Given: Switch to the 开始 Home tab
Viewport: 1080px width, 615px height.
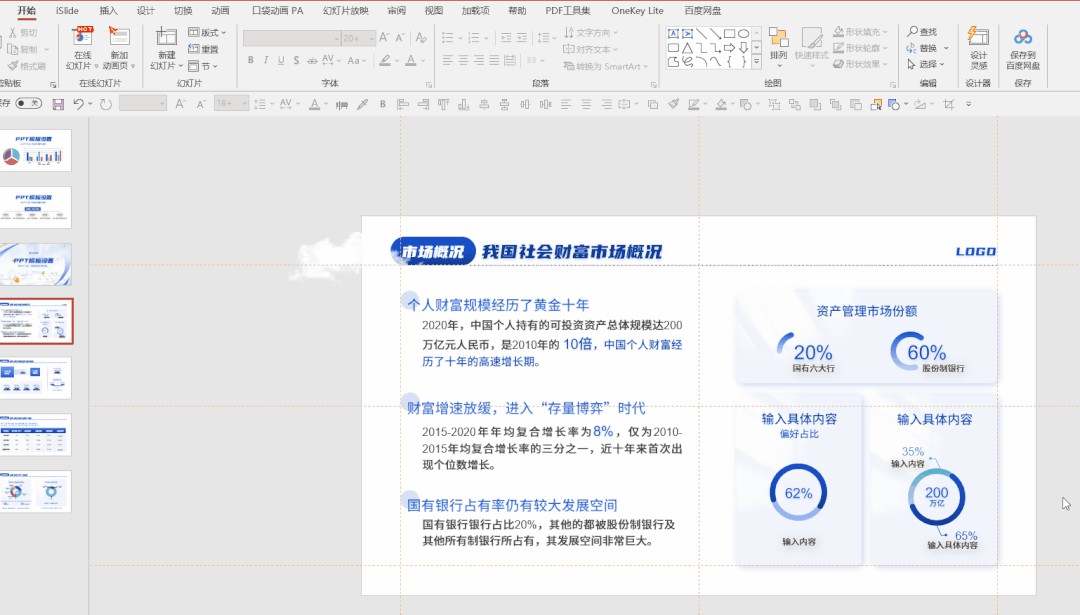Looking at the screenshot, I should 27,10.
